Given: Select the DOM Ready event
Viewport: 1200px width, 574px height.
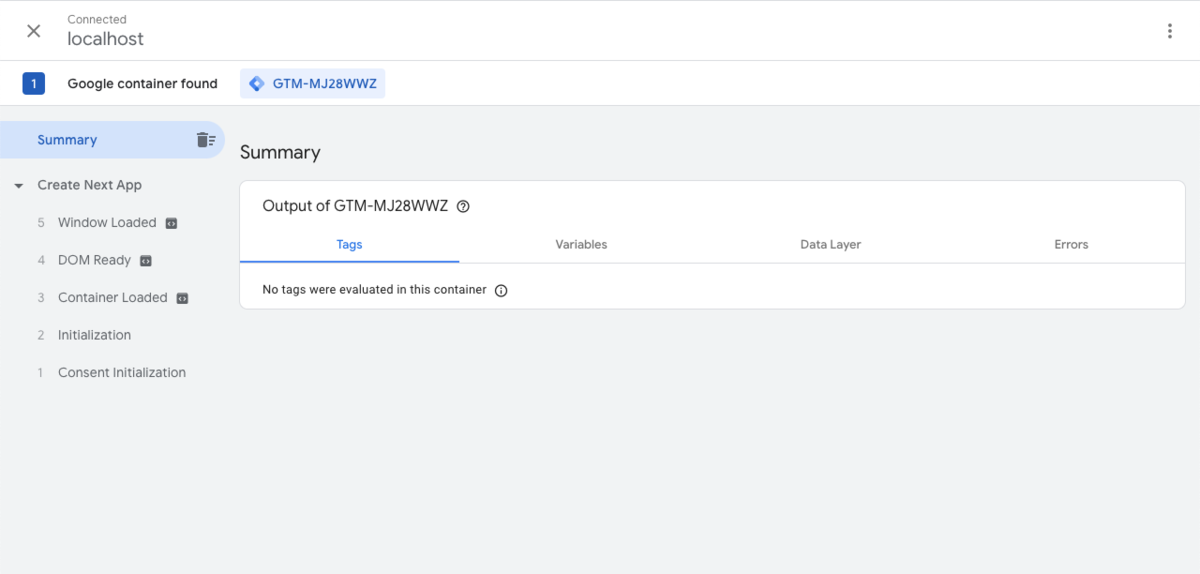Looking at the screenshot, I should pyautogui.click(x=94, y=260).
